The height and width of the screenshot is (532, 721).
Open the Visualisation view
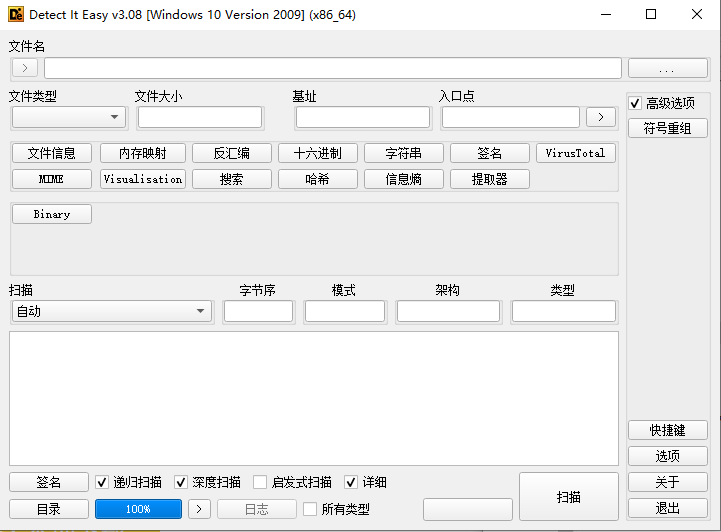(143, 179)
